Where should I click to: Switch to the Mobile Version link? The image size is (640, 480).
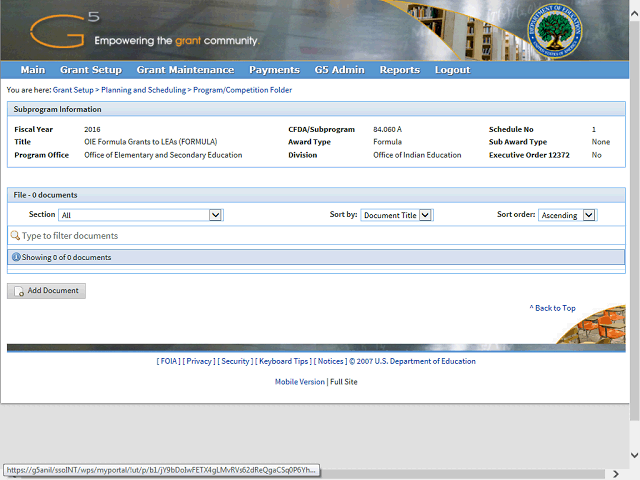click(x=300, y=382)
